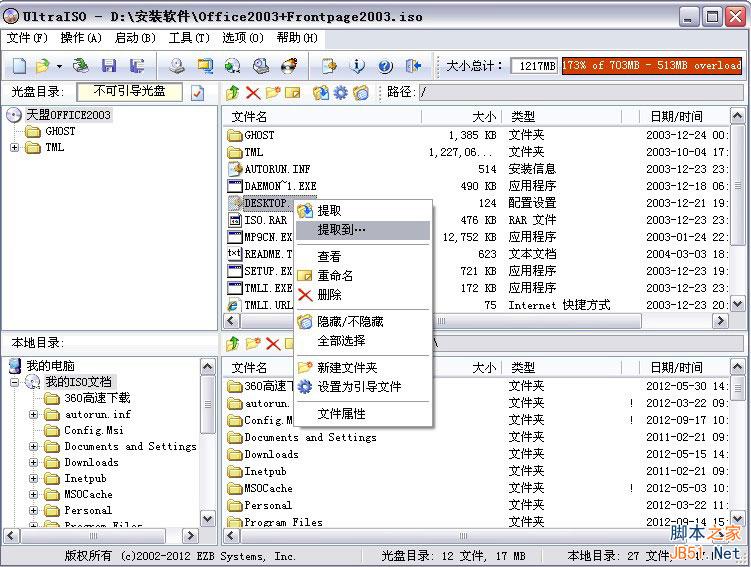
Task: Choose 提取 from the context menu
Action: coord(363,211)
